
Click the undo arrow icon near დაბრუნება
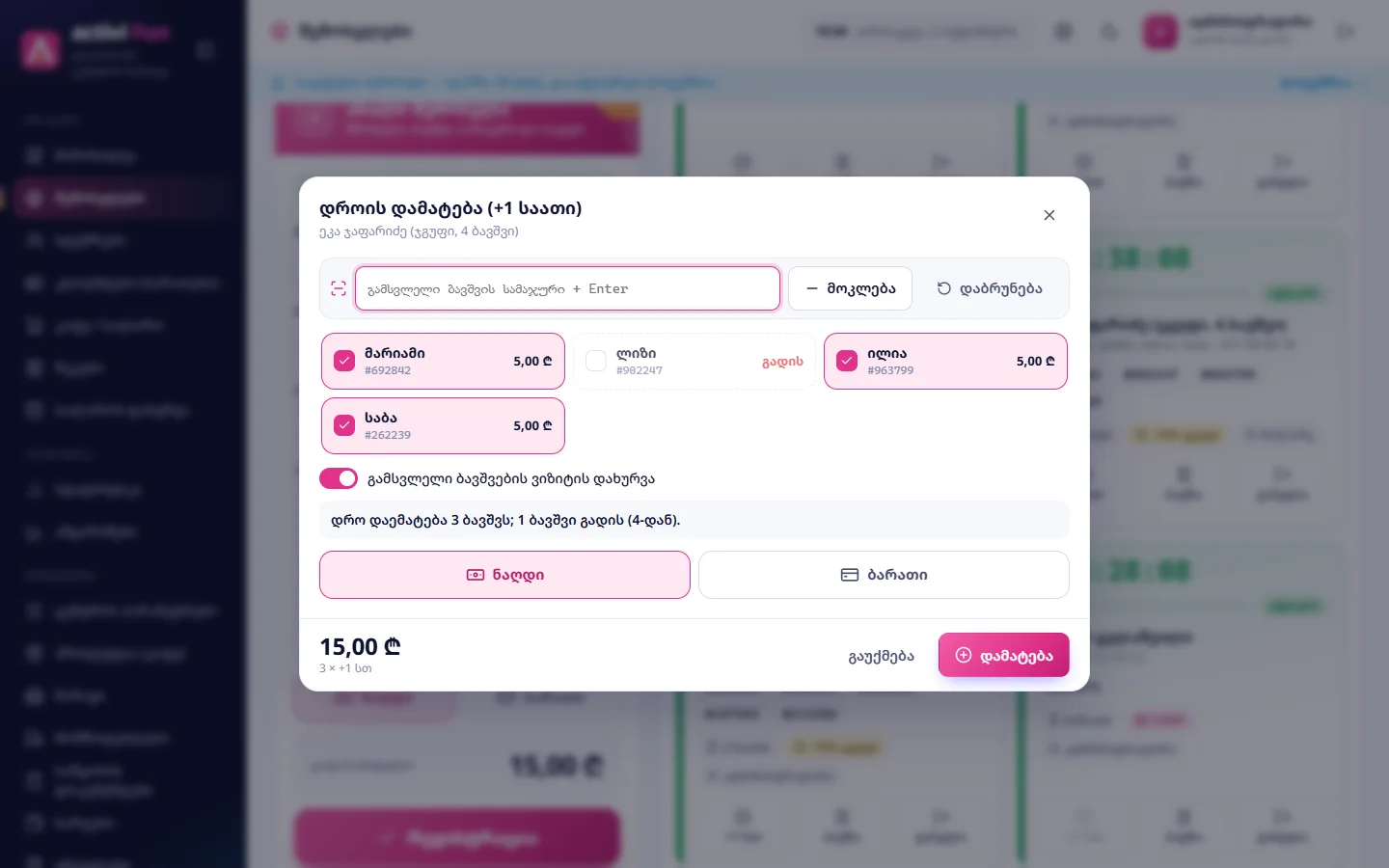pos(944,288)
